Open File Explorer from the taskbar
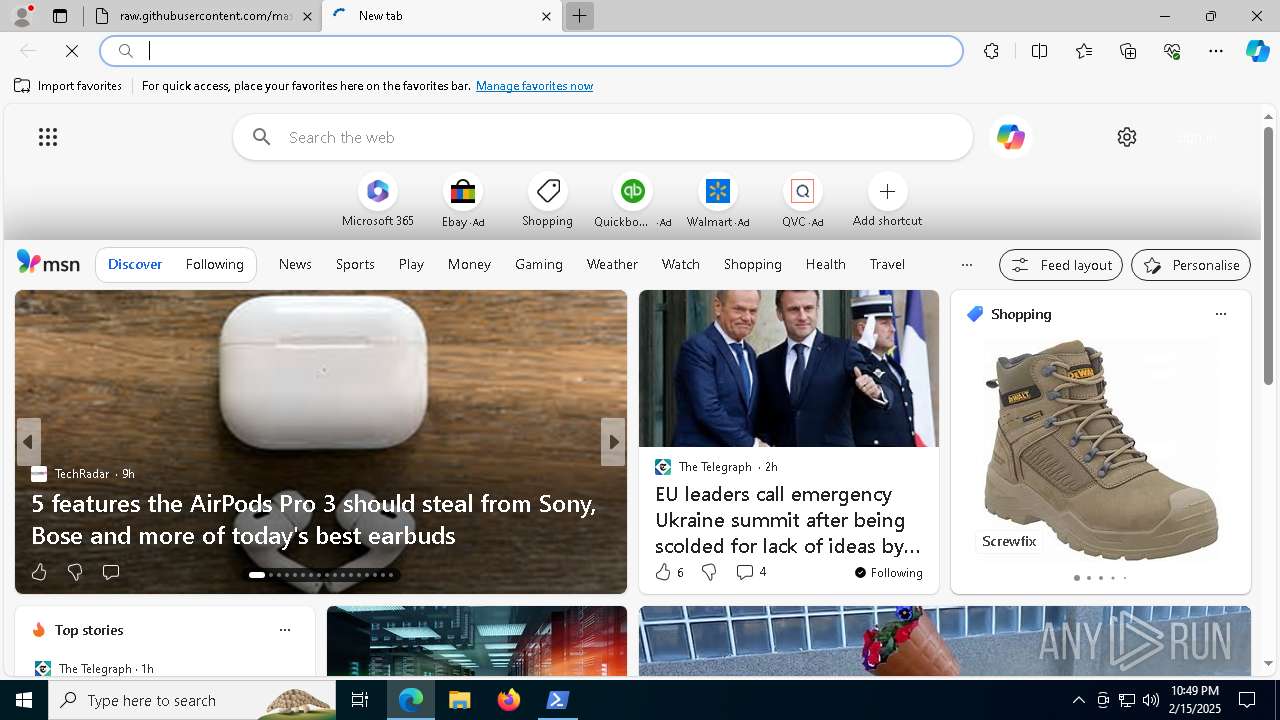Viewport: 1280px width, 720px height. tap(459, 700)
